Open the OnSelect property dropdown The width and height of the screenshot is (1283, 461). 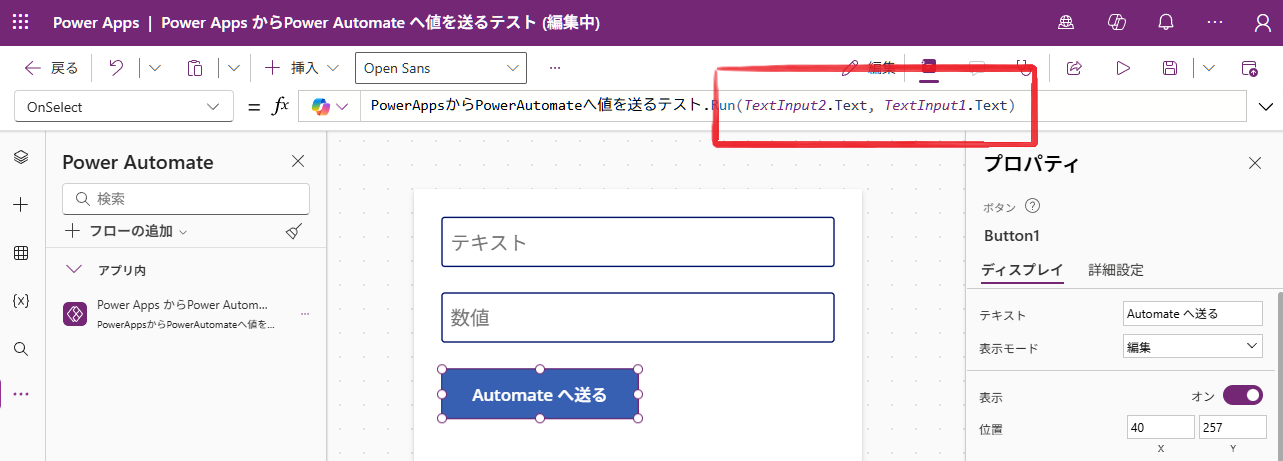(x=124, y=107)
